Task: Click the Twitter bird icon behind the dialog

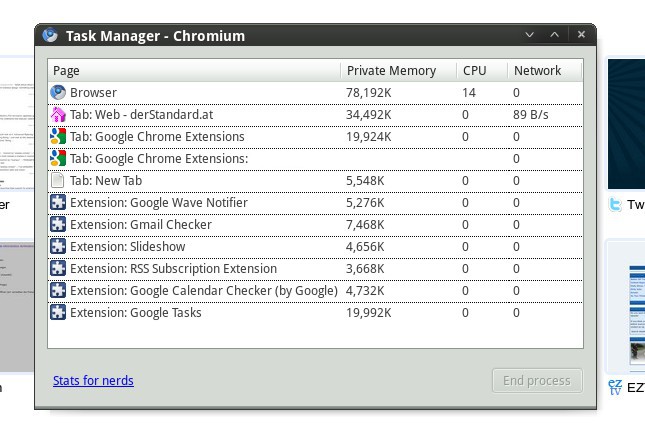Action: [616, 205]
